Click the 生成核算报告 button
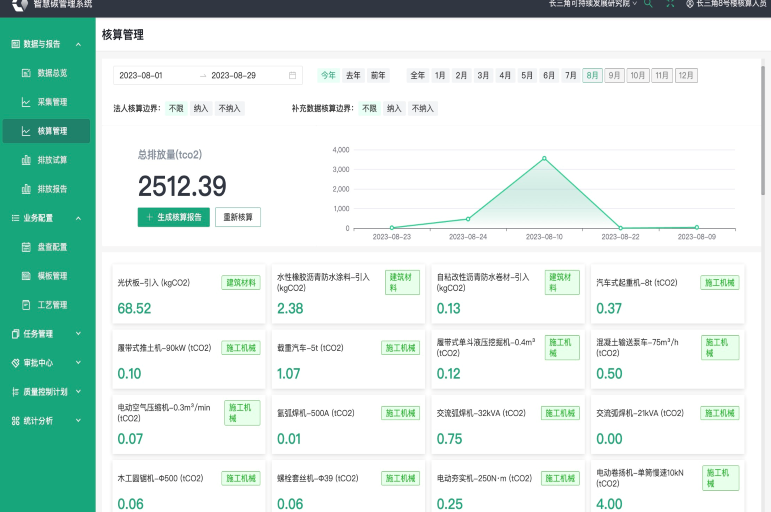 [173, 217]
